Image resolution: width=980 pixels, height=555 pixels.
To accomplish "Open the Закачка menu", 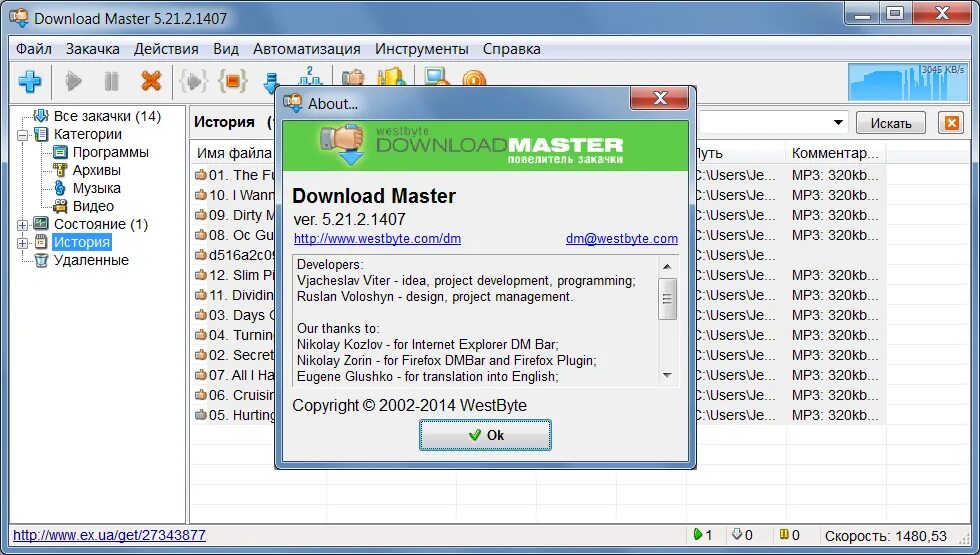I will click(92, 49).
